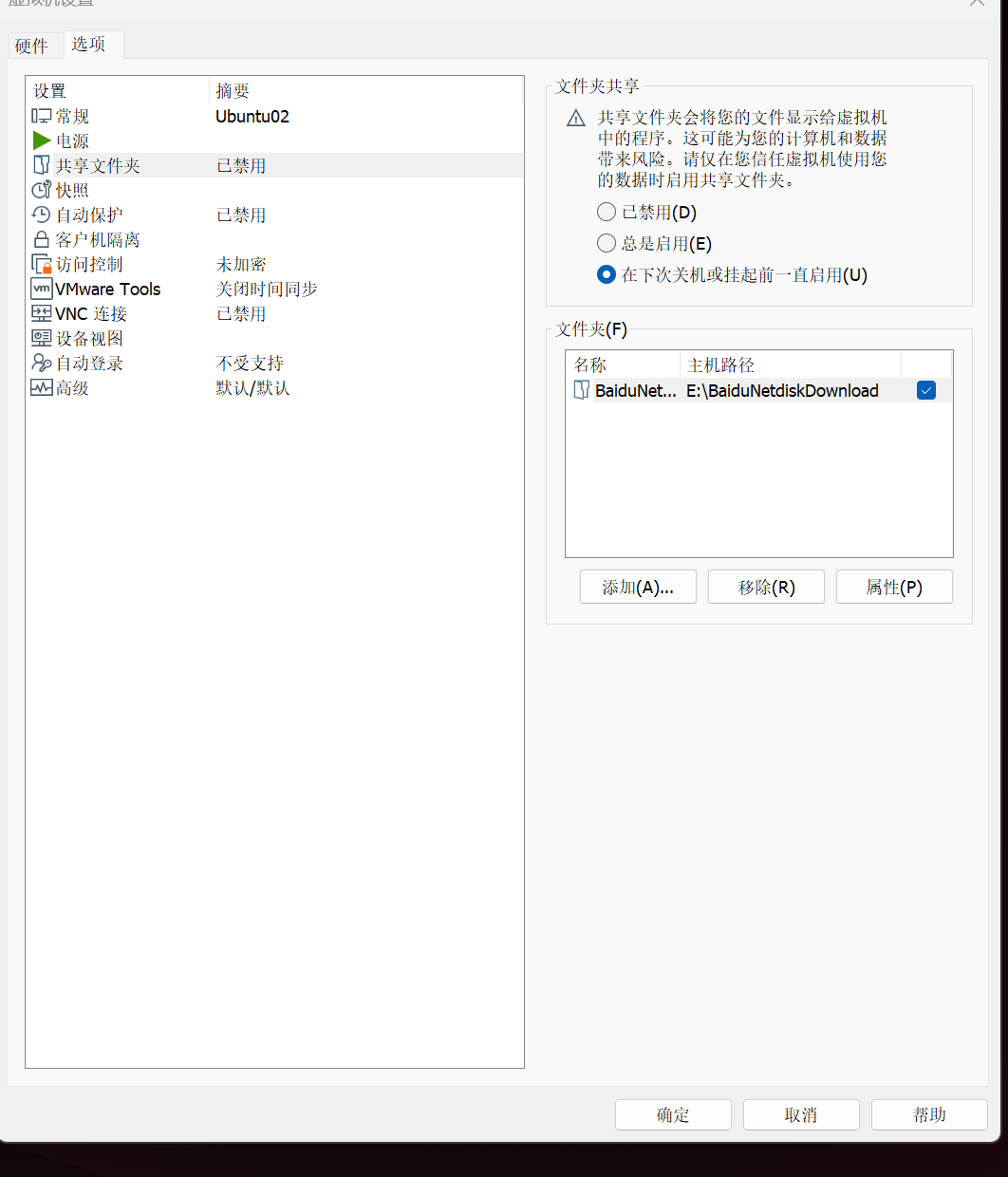Select the 常规 settings row
Image resolution: width=1008 pixels, height=1177 pixels.
pos(275,116)
